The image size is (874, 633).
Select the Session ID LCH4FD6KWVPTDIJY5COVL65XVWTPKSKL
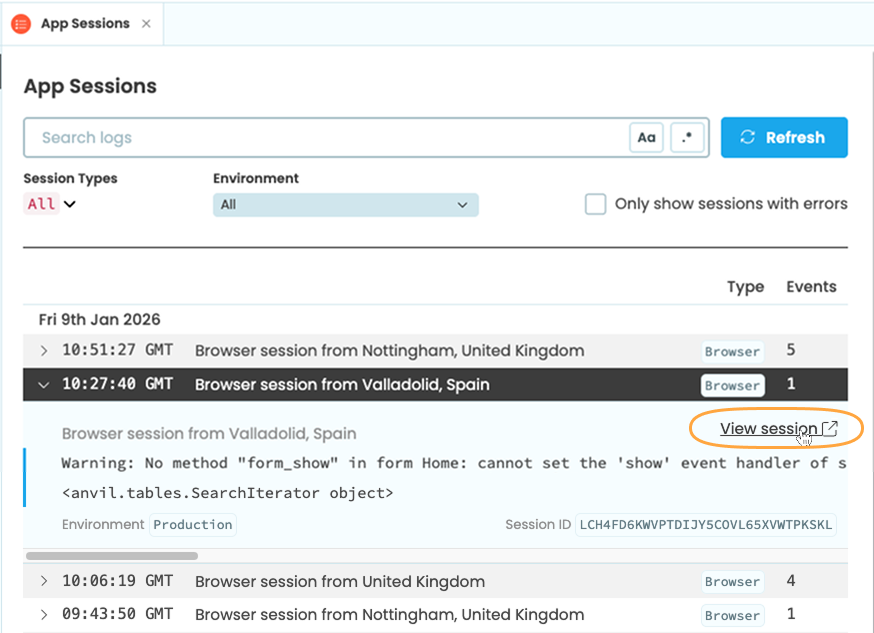[x=706, y=524]
